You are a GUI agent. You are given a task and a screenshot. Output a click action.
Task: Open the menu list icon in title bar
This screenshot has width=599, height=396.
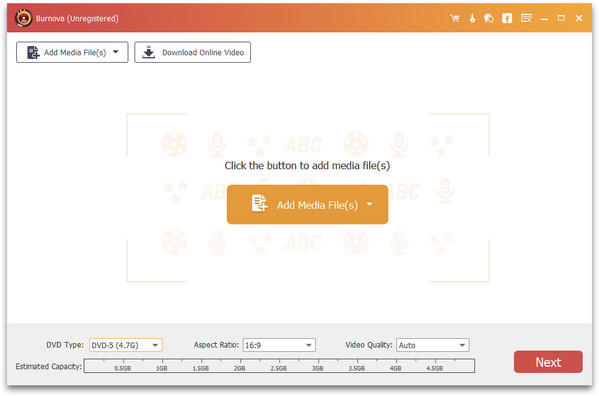pyautogui.click(x=526, y=18)
